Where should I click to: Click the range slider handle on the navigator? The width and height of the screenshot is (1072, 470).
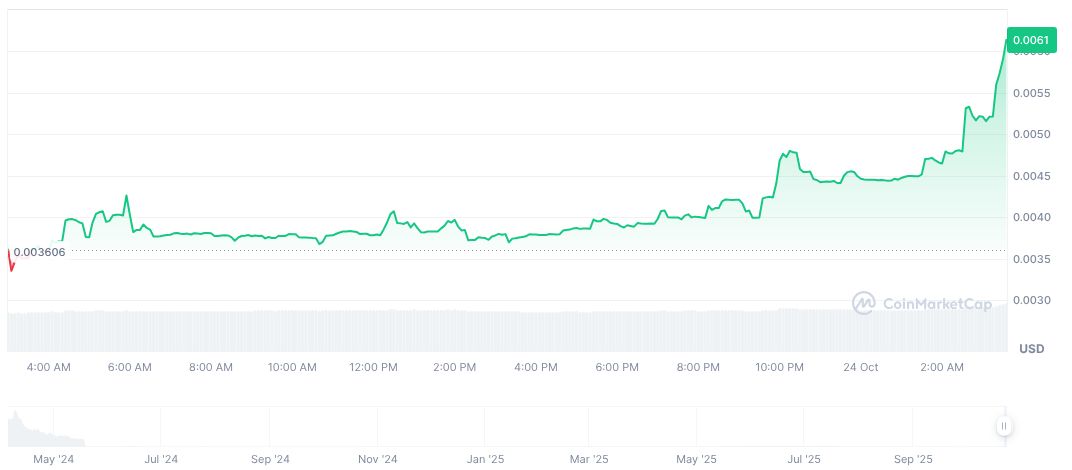click(x=1003, y=426)
